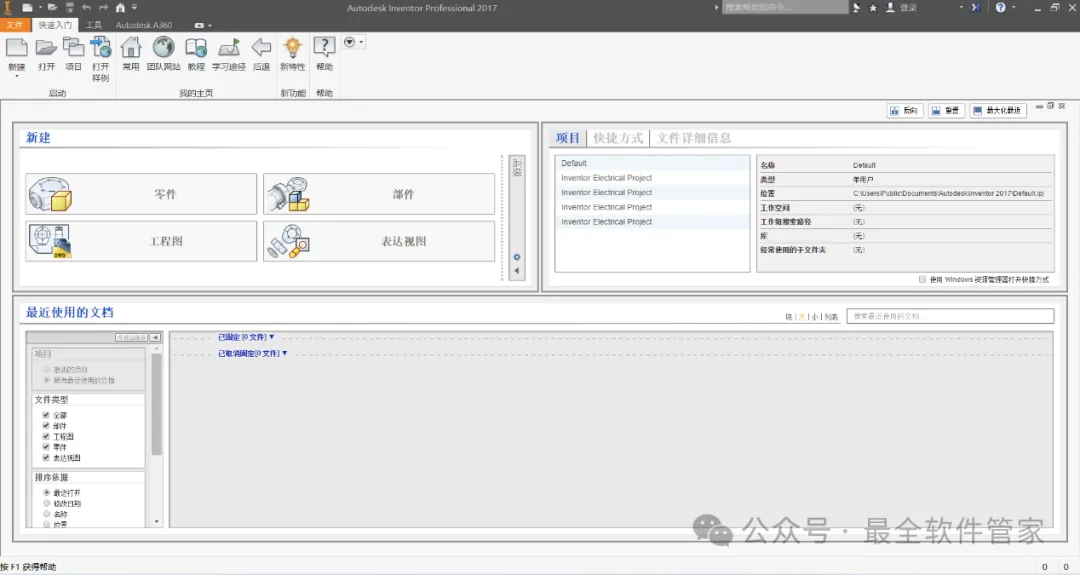1080x575 pixels.
Task: Toggle 全部 (All) file type checkbox
Action: 46,415
